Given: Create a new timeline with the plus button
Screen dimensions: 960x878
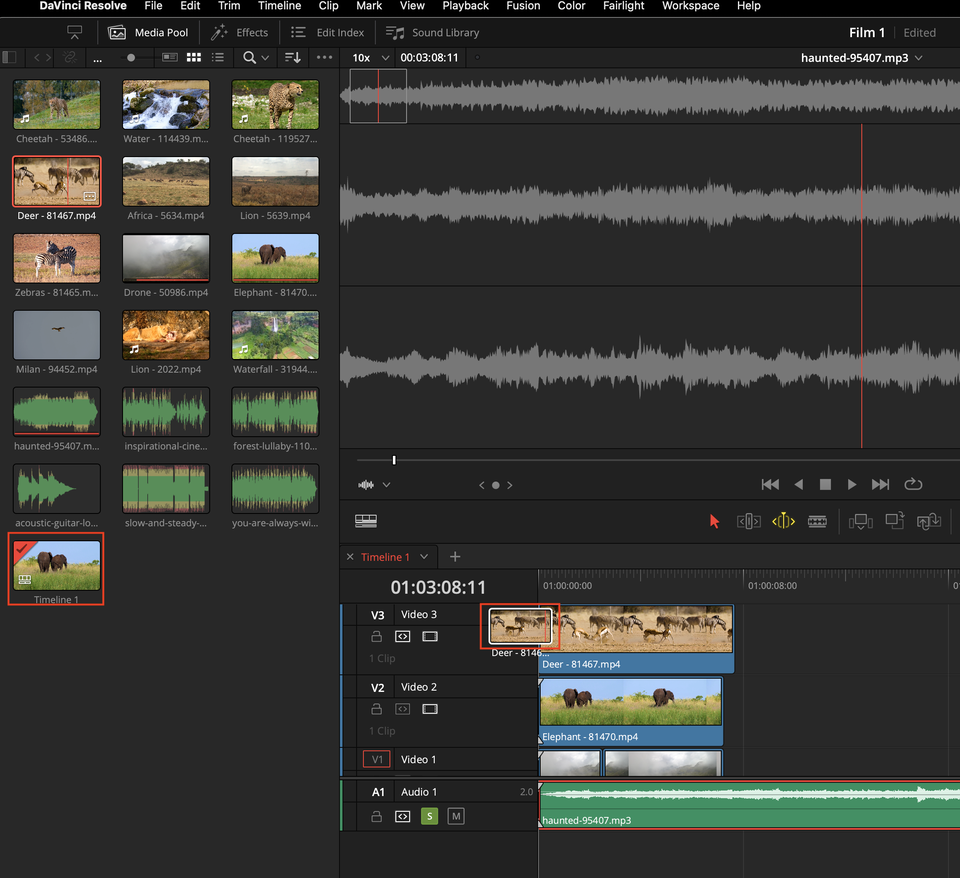Looking at the screenshot, I should coord(455,557).
